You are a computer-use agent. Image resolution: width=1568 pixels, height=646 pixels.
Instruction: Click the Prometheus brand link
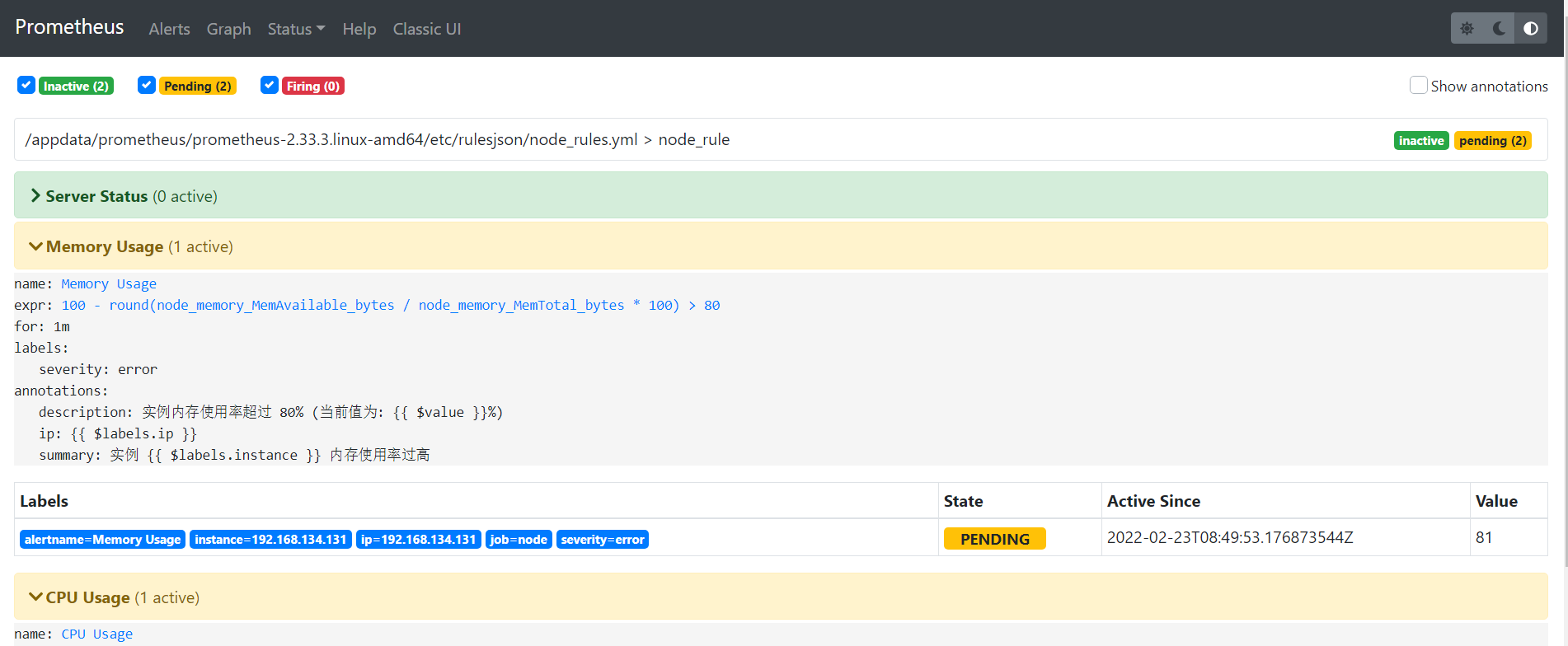(69, 27)
